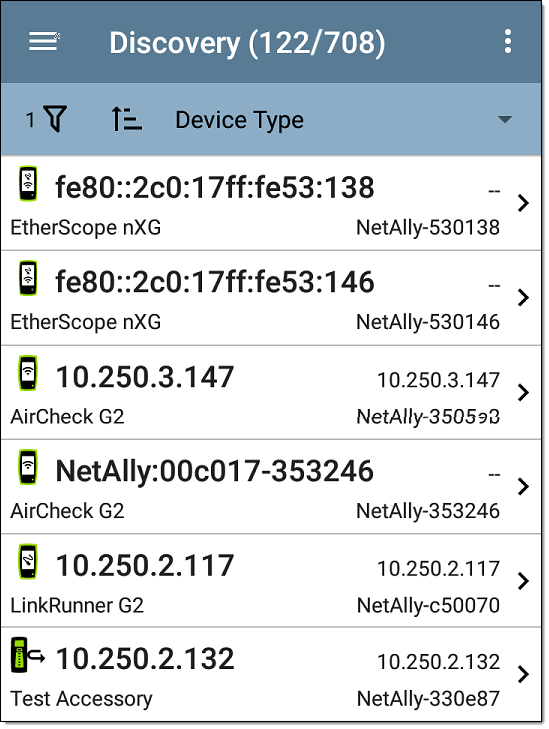
Task: Select the 10.250.3.147 AirCheck G2 entry
Action: [x=271, y=392]
